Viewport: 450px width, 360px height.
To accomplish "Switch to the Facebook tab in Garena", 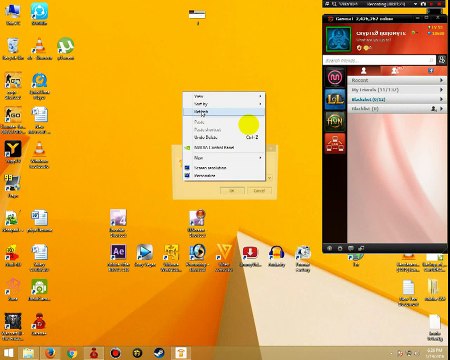I will click(430, 70).
